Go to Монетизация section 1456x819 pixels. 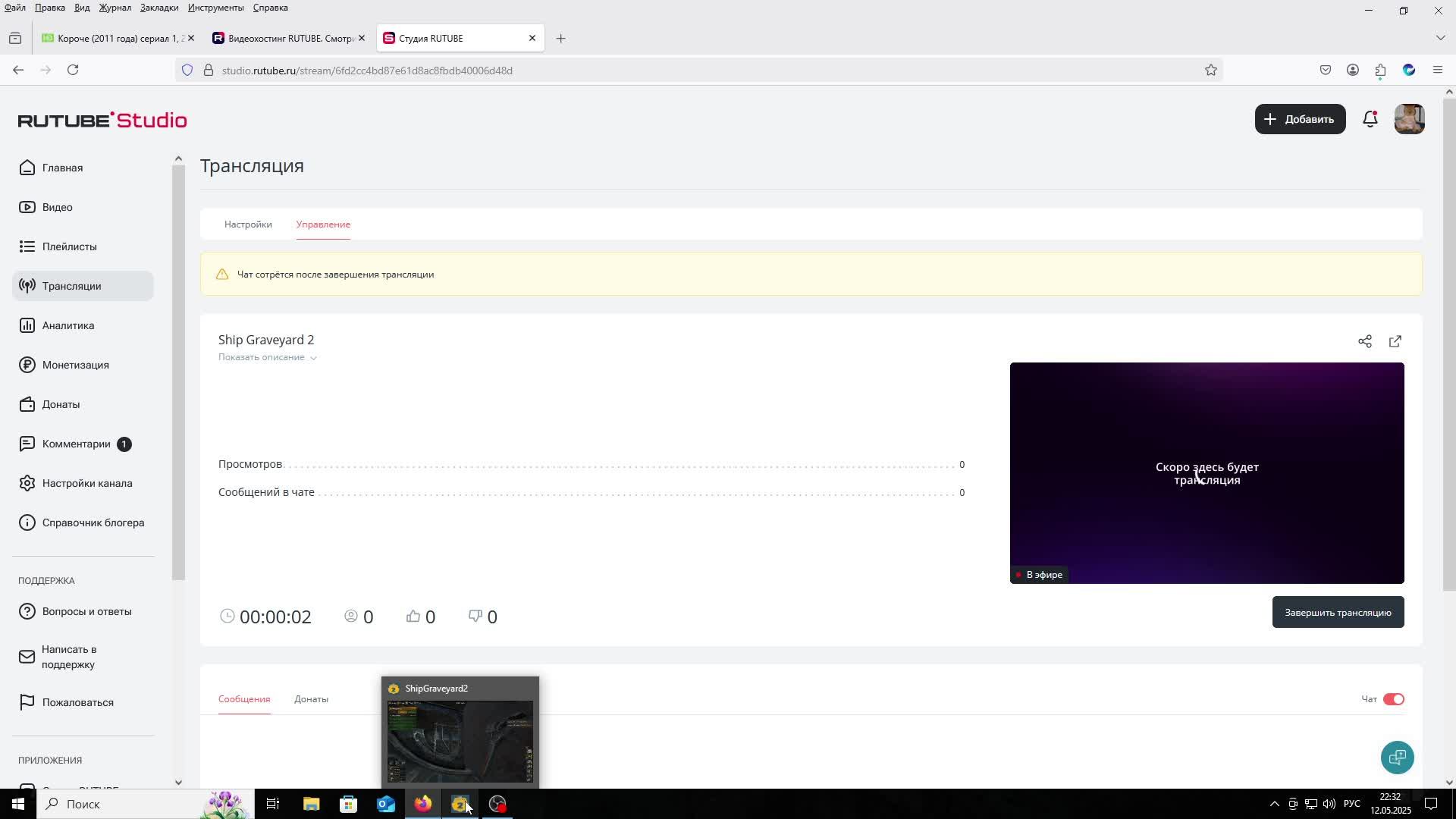(x=75, y=365)
